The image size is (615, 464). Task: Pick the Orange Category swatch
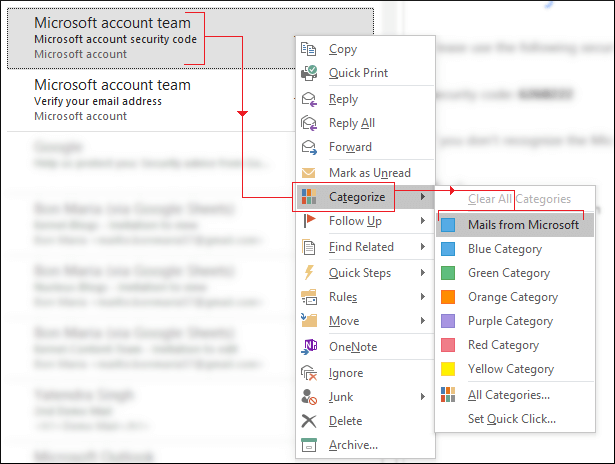[x=448, y=297]
